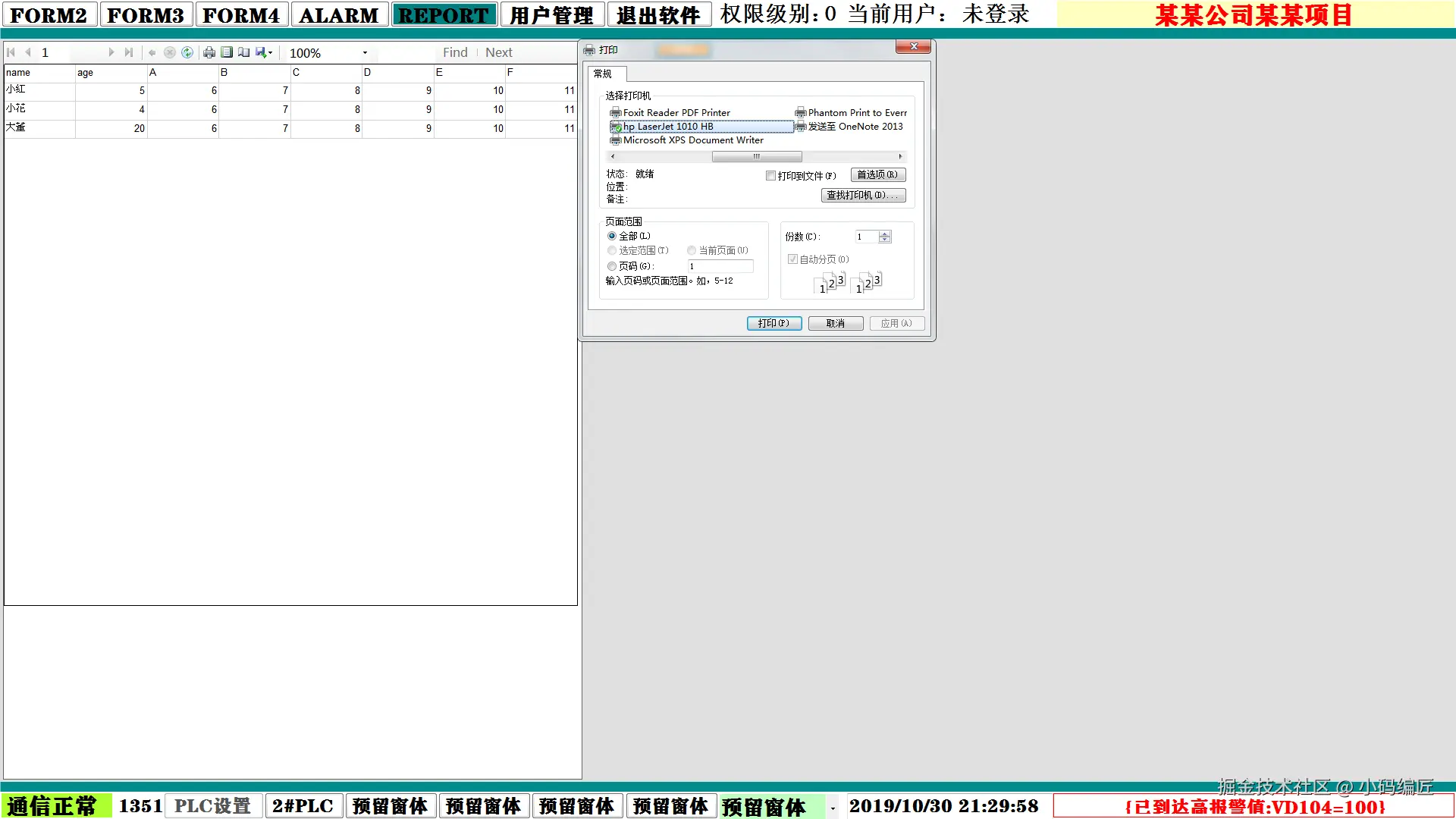Click the Export save icon

[x=262, y=52]
